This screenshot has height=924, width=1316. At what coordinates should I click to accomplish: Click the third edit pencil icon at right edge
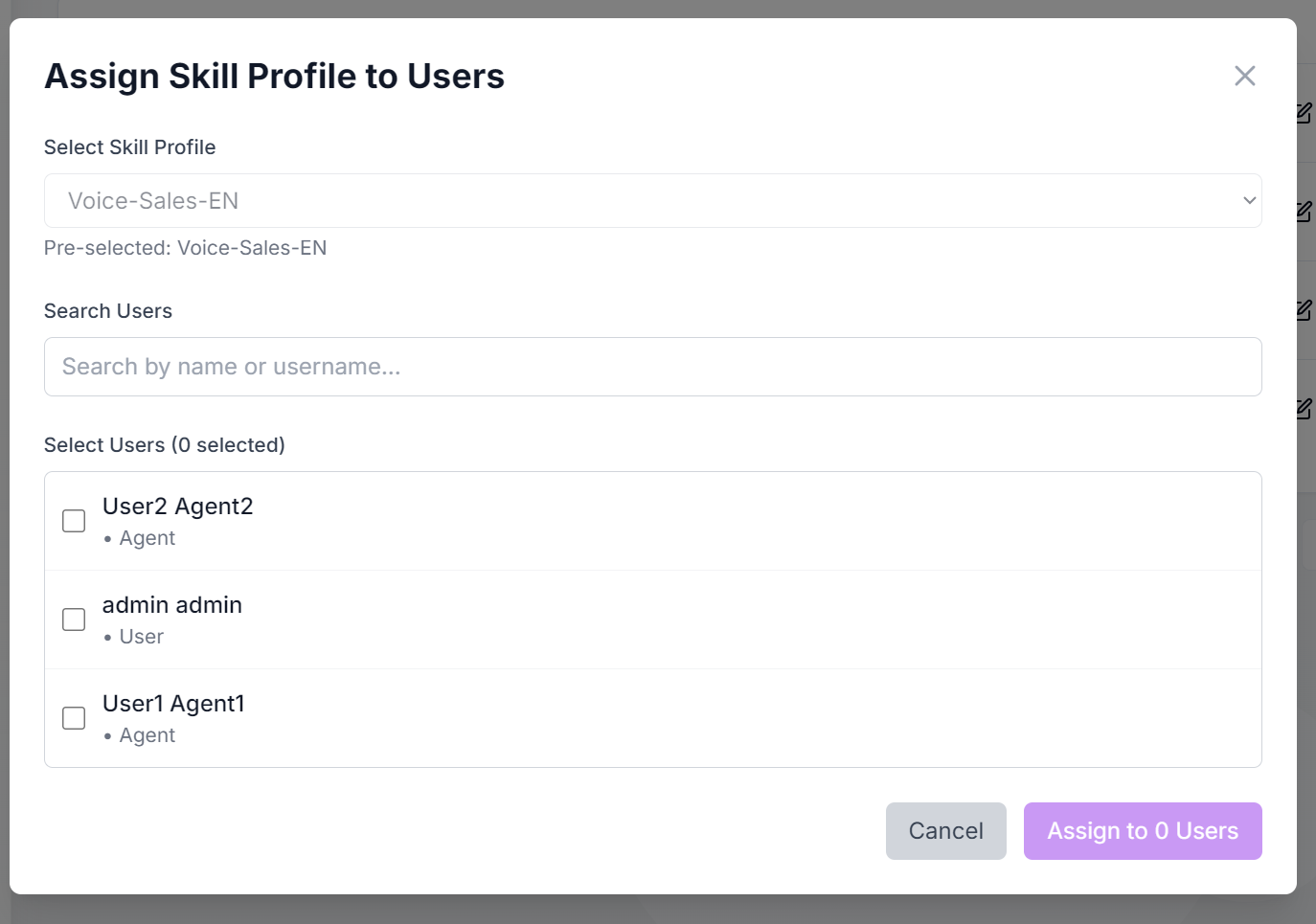click(1304, 310)
